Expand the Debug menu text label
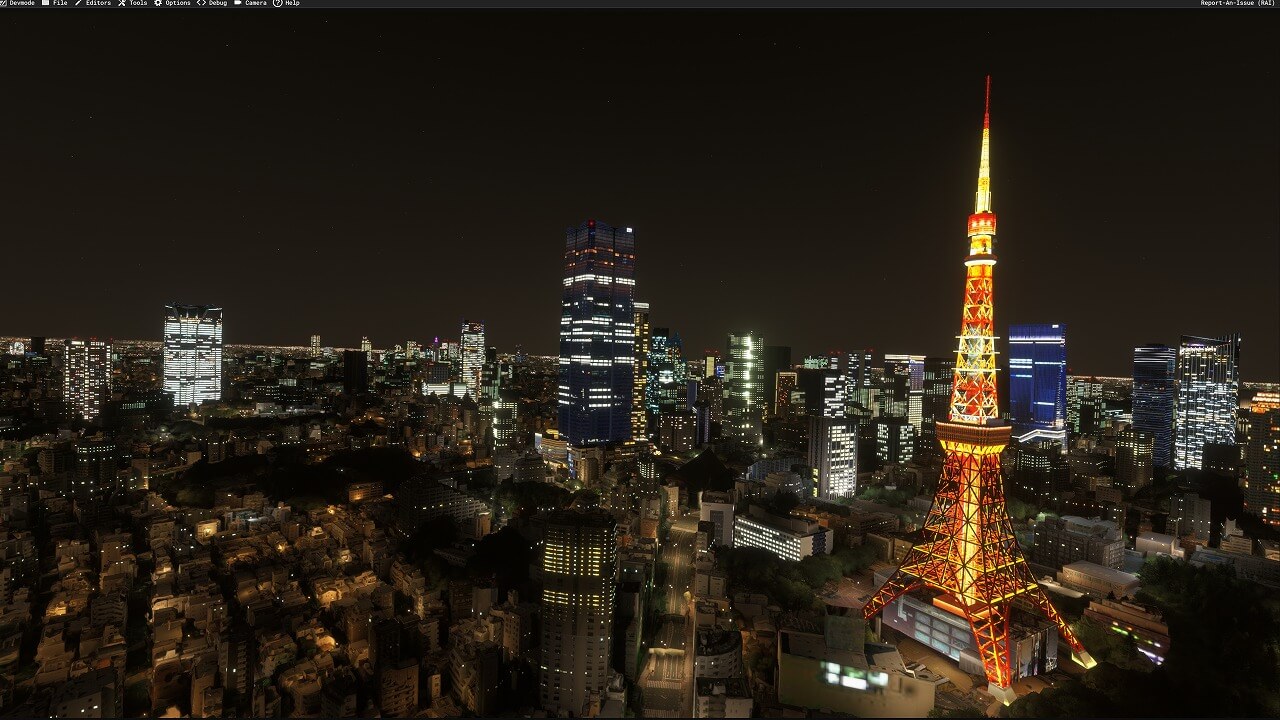1280x720 pixels. (217, 3)
